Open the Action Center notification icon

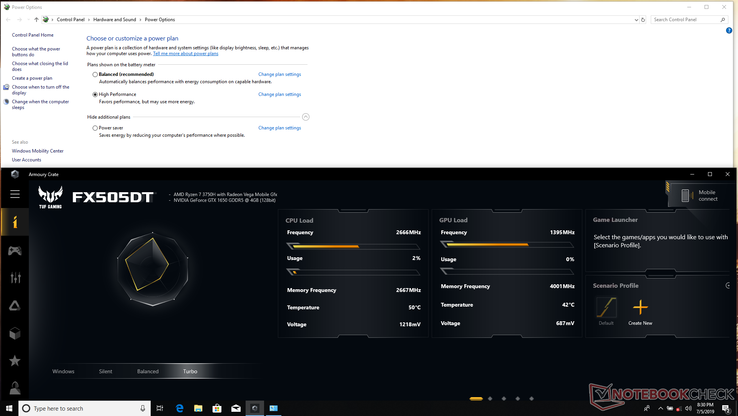pos(726,408)
